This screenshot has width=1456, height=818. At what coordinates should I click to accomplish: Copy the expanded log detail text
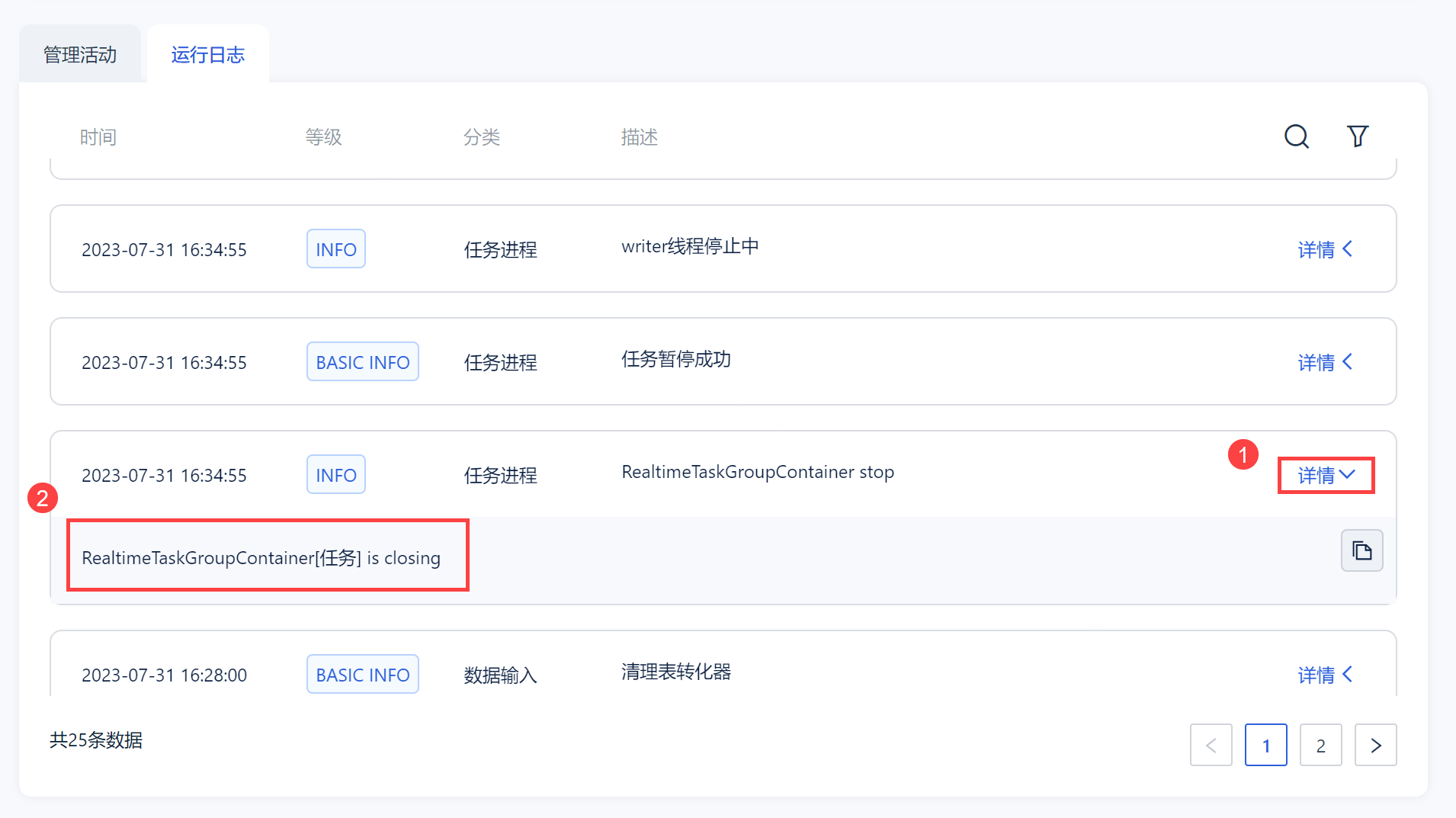(1361, 550)
